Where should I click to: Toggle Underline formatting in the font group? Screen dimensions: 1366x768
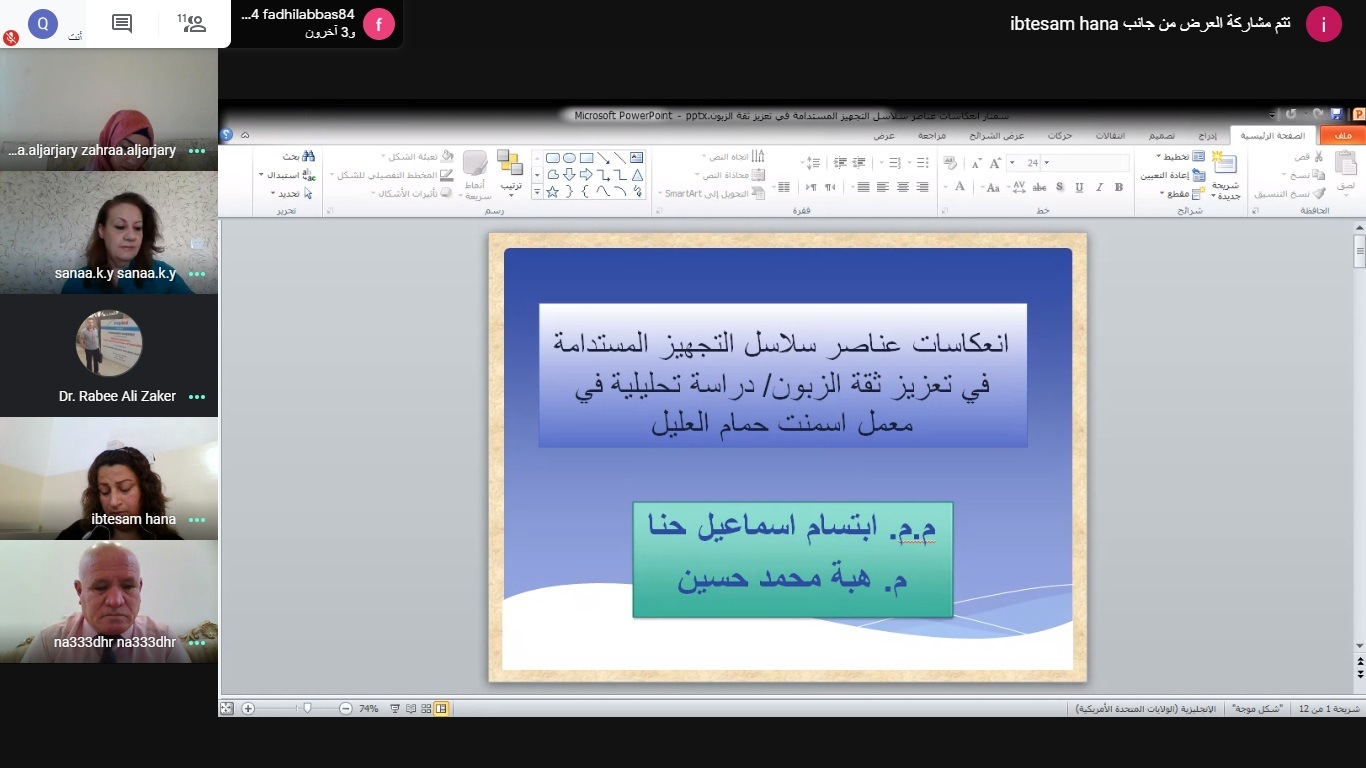pyautogui.click(x=1079, y=187)
